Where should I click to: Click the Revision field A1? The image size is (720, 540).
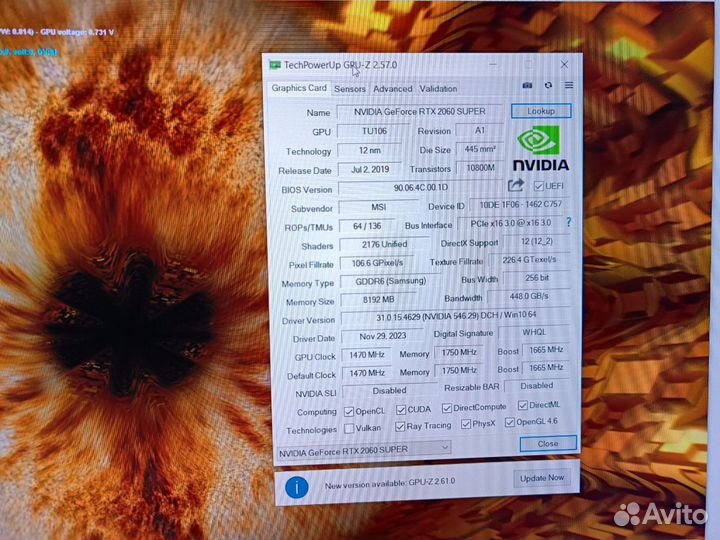[479, 130]
